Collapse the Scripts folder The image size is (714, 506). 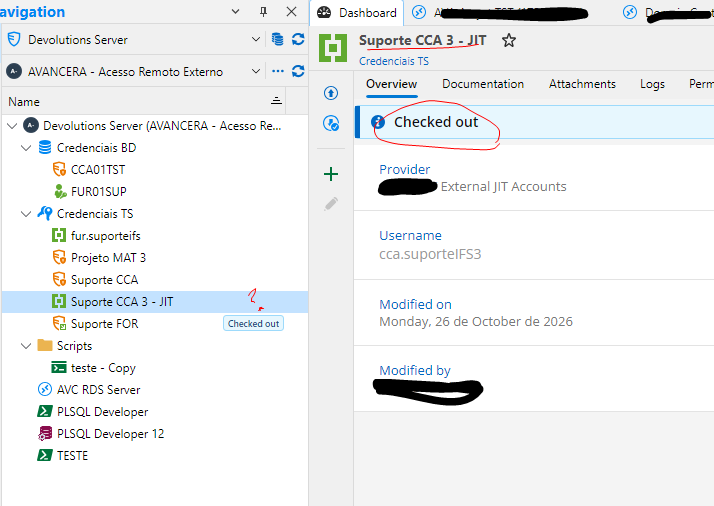(26, 346)
